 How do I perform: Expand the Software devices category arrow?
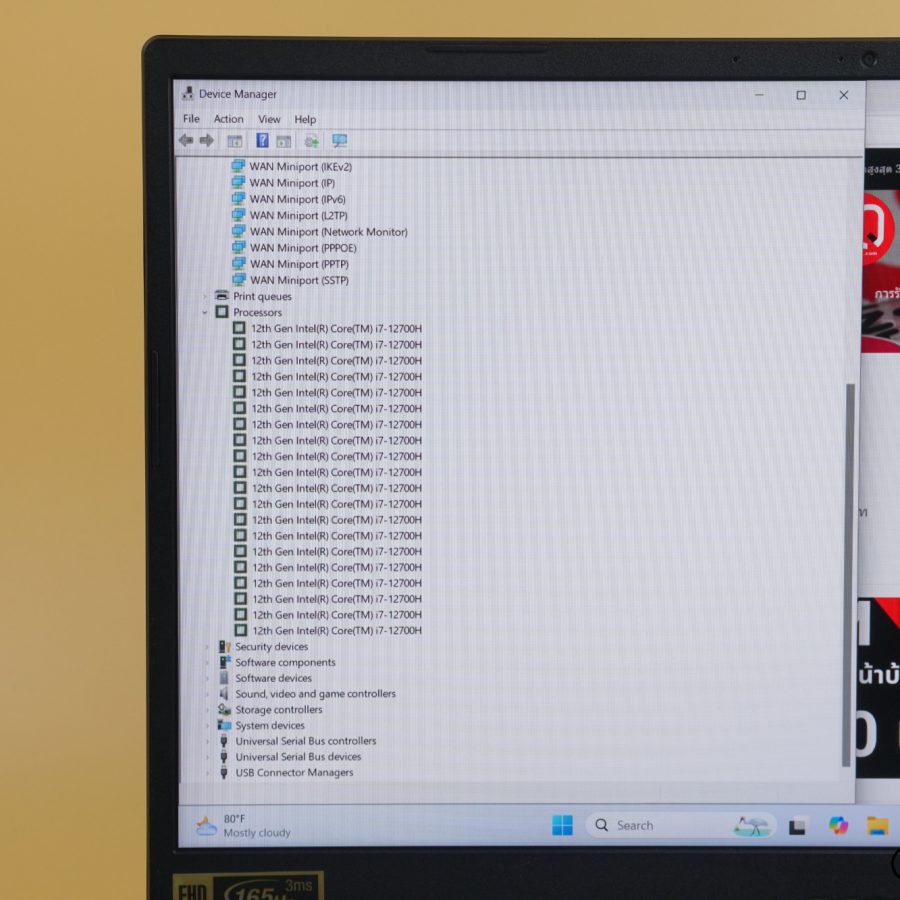pos(208,678)
